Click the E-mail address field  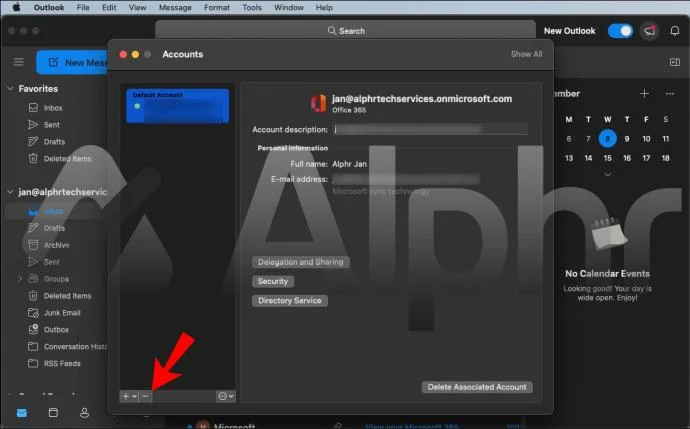tap(406, 179)
